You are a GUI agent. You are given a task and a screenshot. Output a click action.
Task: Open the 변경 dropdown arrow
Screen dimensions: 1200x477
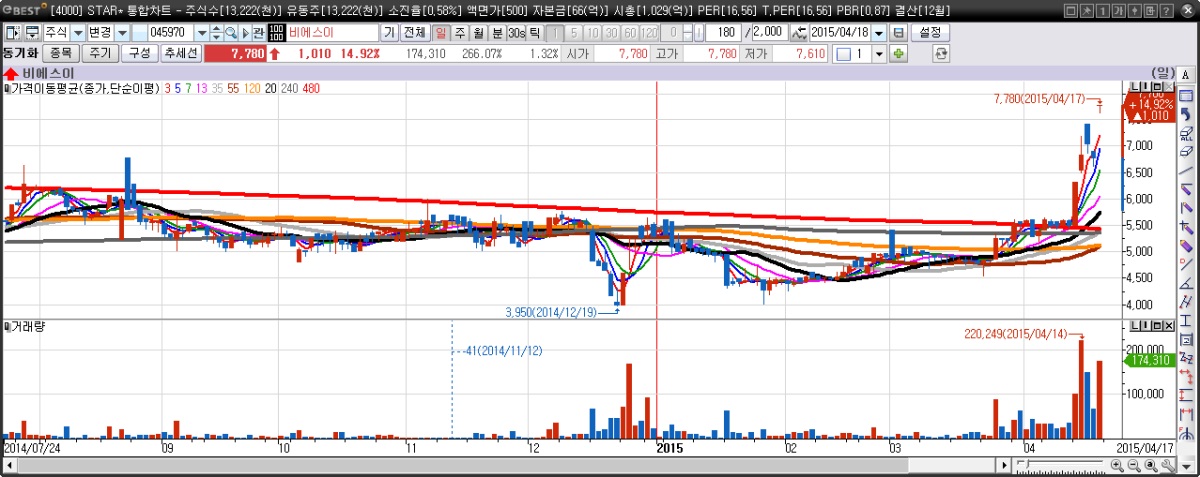tap(121, 33)
